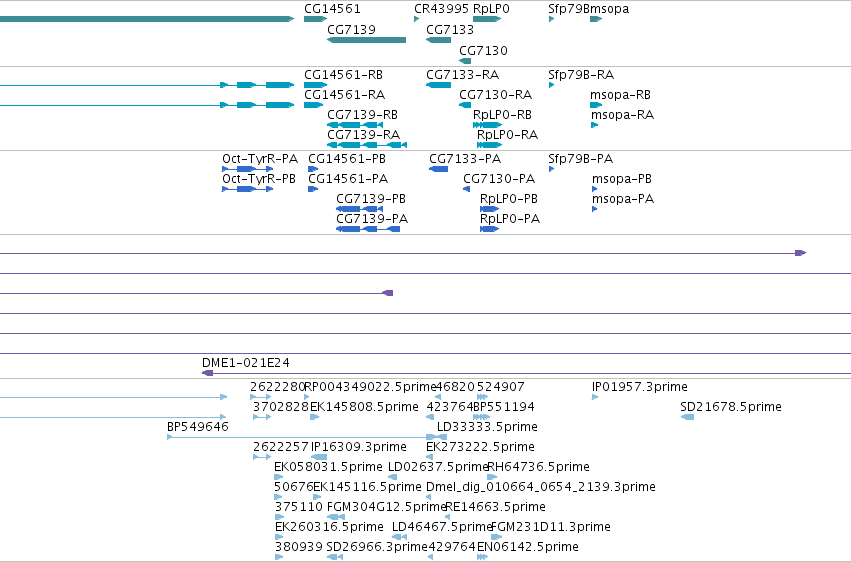851x562 pixels.
Task: Click the EK058031.5prime EST label
Action: [328, 467]
